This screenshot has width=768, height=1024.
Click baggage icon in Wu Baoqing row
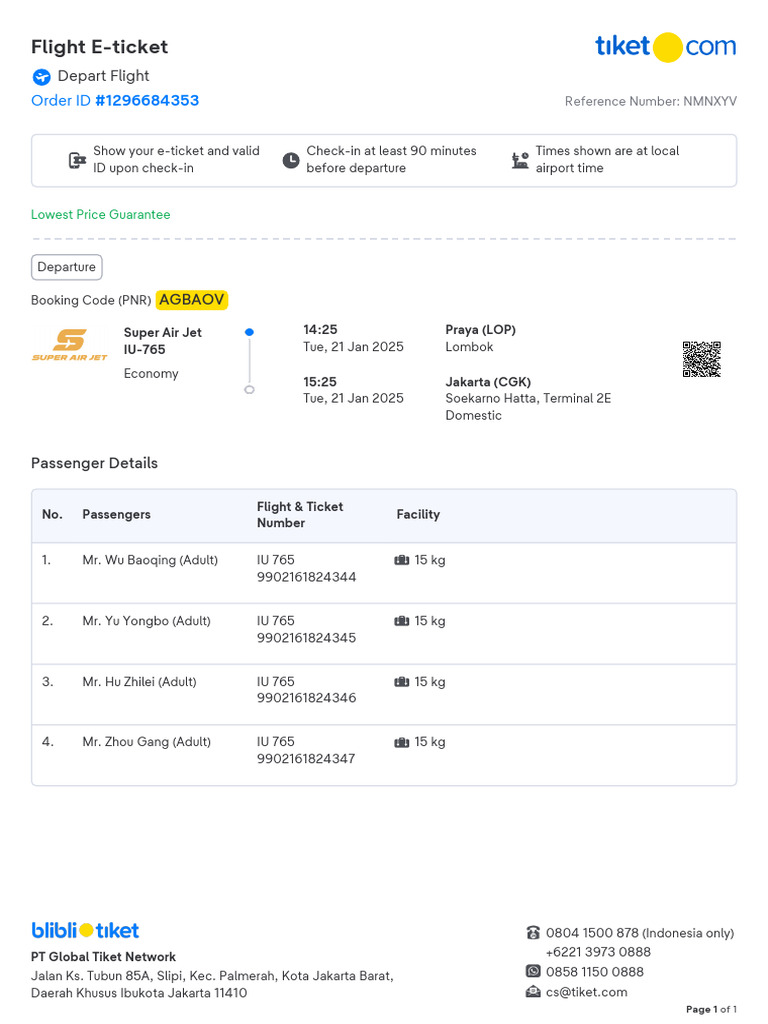click(402, 560)
